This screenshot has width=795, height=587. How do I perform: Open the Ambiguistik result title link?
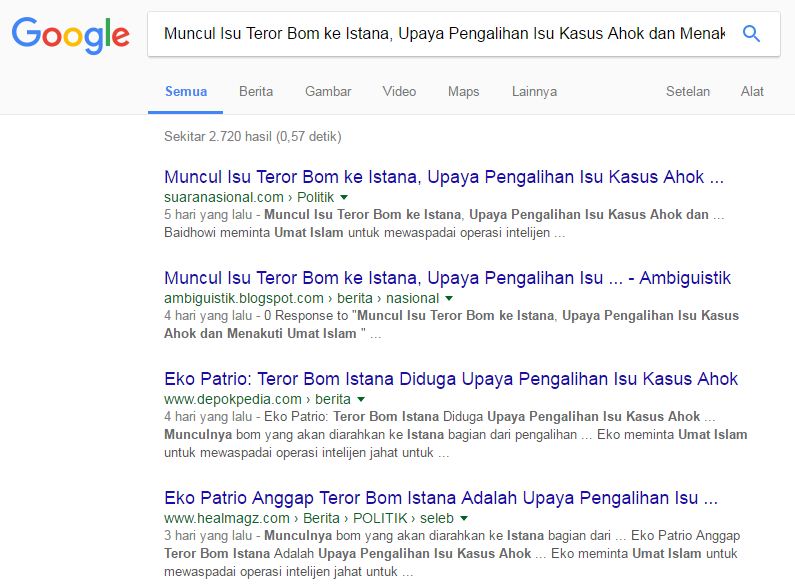click(x=447, y=278)
